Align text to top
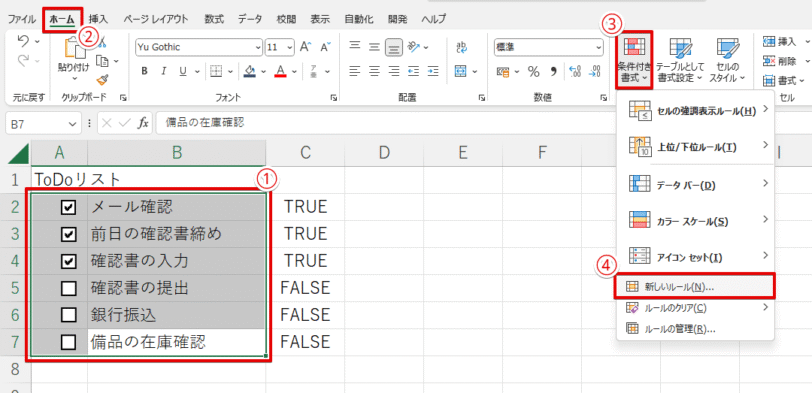This screenshot has width=812, height=393. click(355, 47)
